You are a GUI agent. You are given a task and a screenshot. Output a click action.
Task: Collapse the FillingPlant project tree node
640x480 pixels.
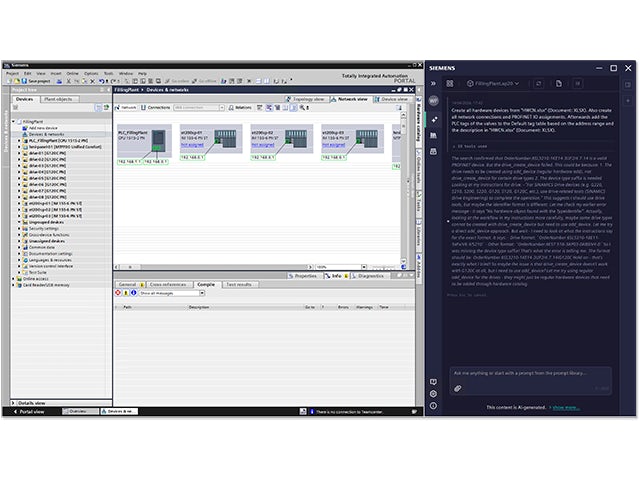13,122
